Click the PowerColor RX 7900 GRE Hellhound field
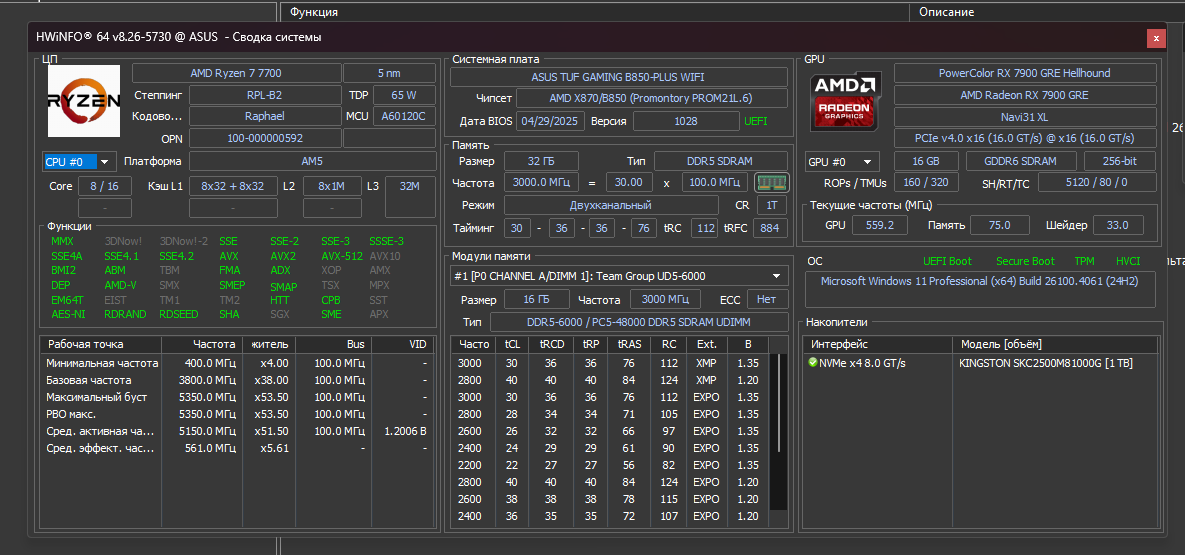 point(1026,73)
